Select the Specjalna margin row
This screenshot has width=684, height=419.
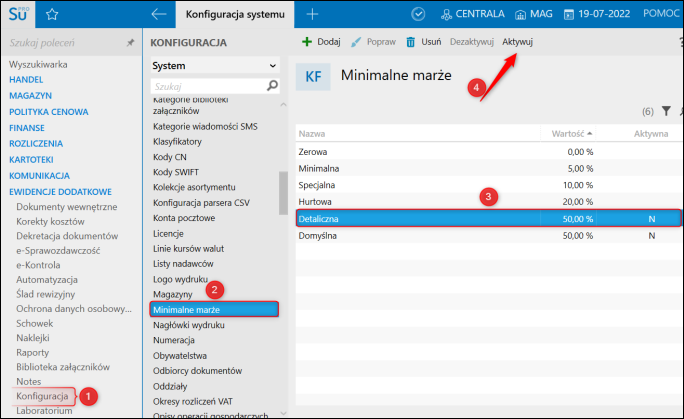(488, 185)
